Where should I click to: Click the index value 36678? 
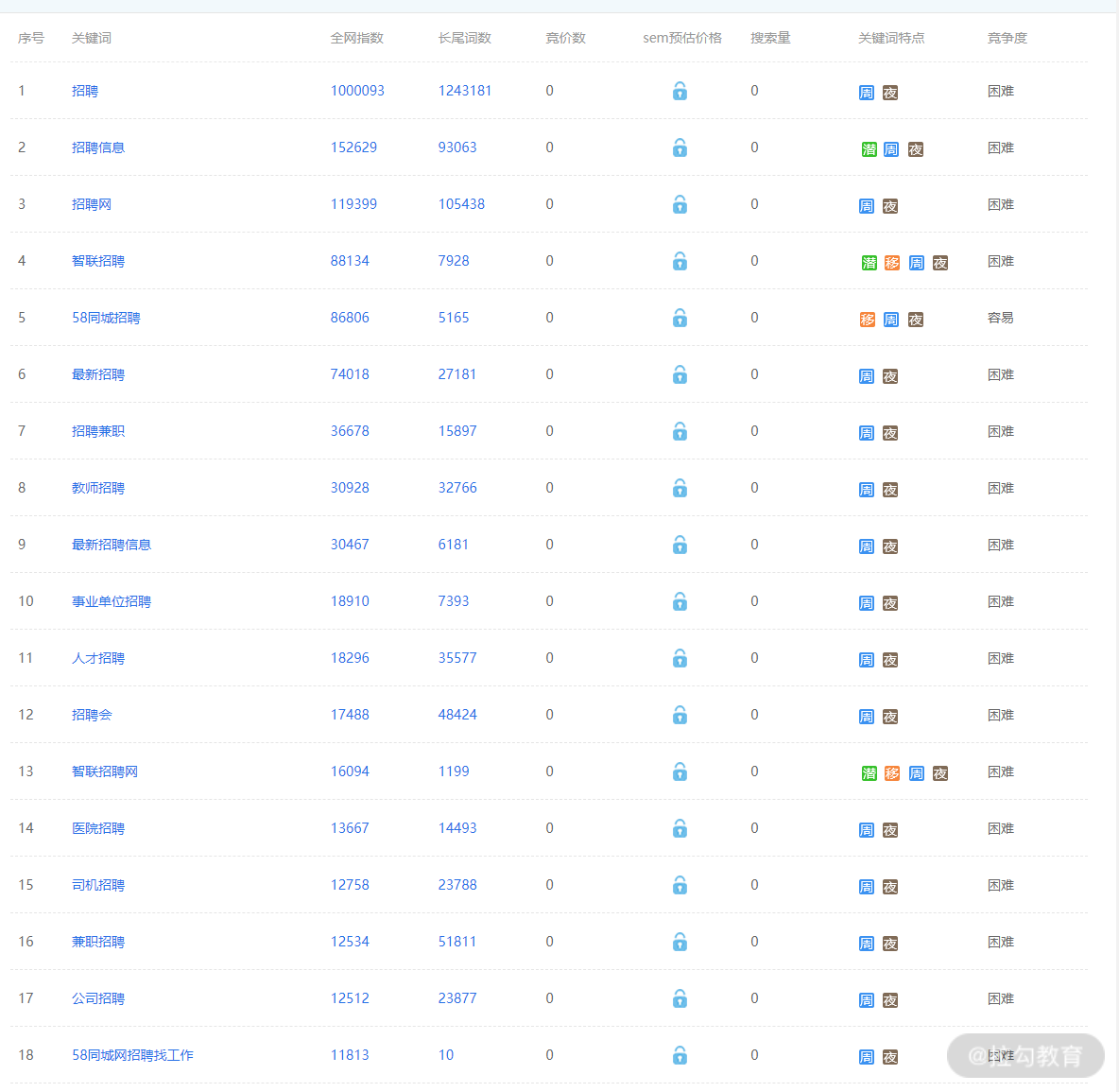click(350, 431)
